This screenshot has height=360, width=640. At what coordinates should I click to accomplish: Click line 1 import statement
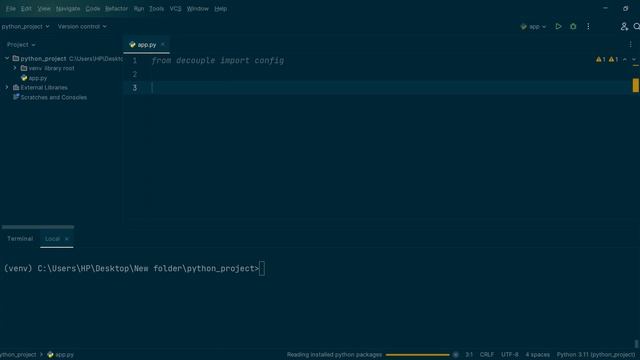(x=218, y=60)
